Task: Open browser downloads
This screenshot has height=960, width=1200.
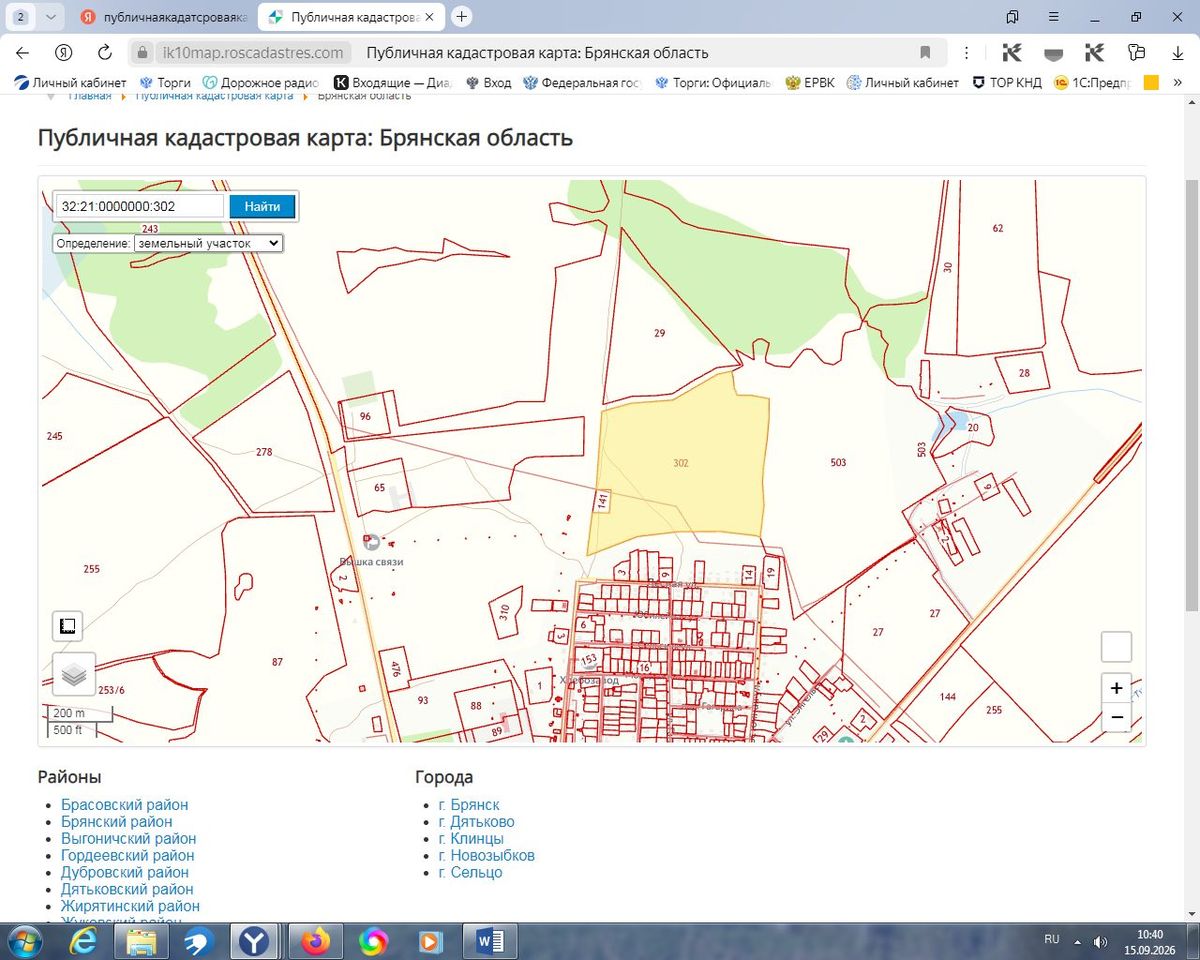Action: (x=1178, y=53)
